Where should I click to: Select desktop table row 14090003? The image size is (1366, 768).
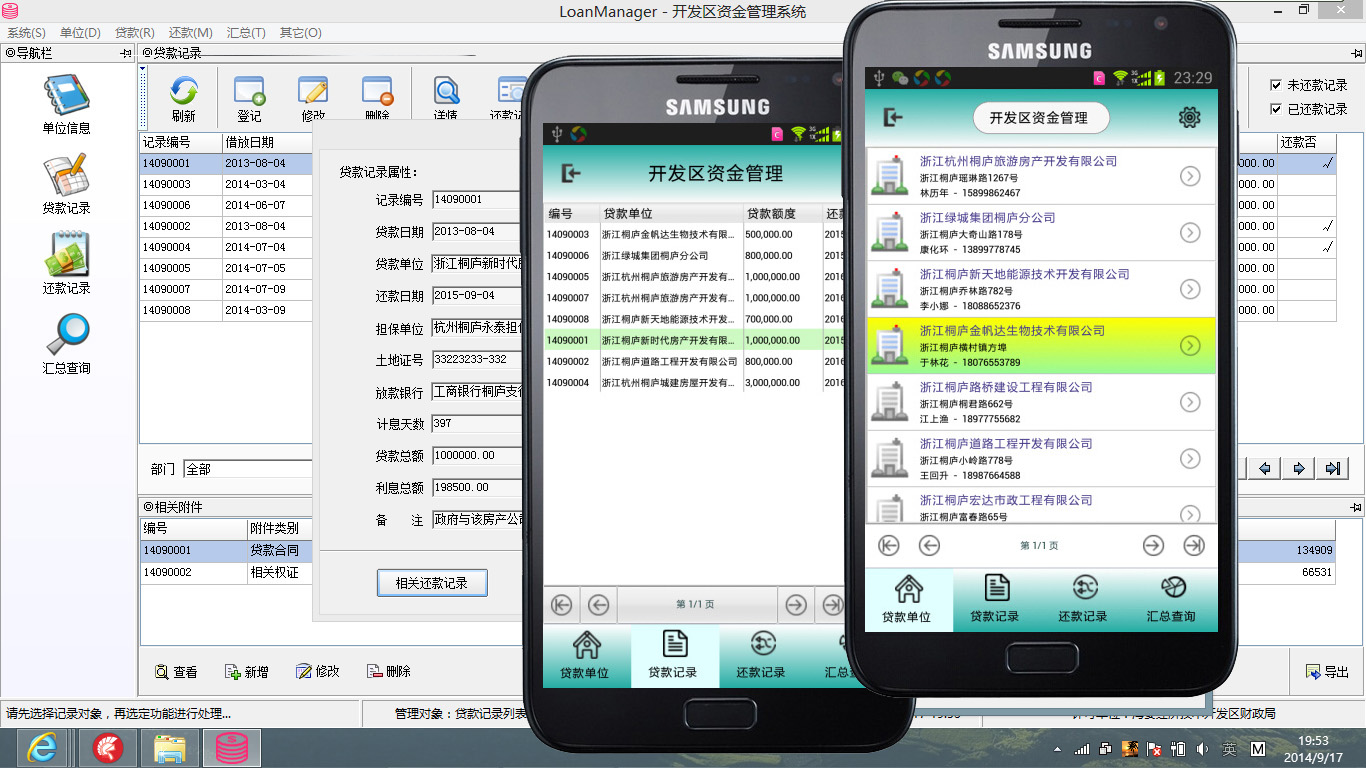(x=227, y=184)
